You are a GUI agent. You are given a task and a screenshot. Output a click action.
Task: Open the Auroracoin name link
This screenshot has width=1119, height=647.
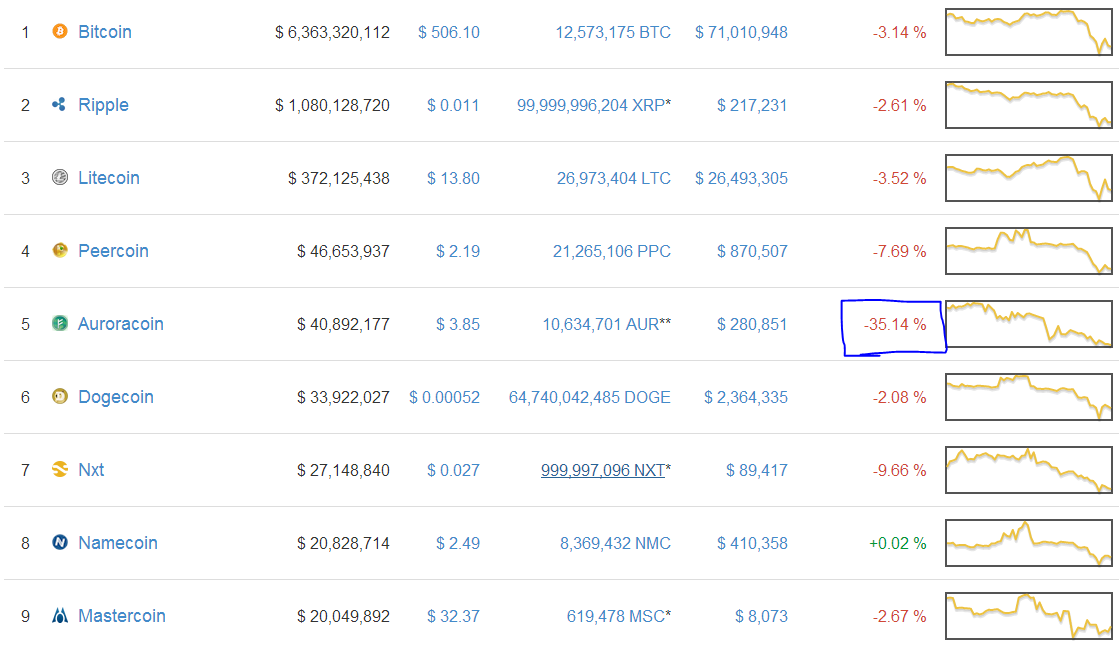tap(121, 324)
